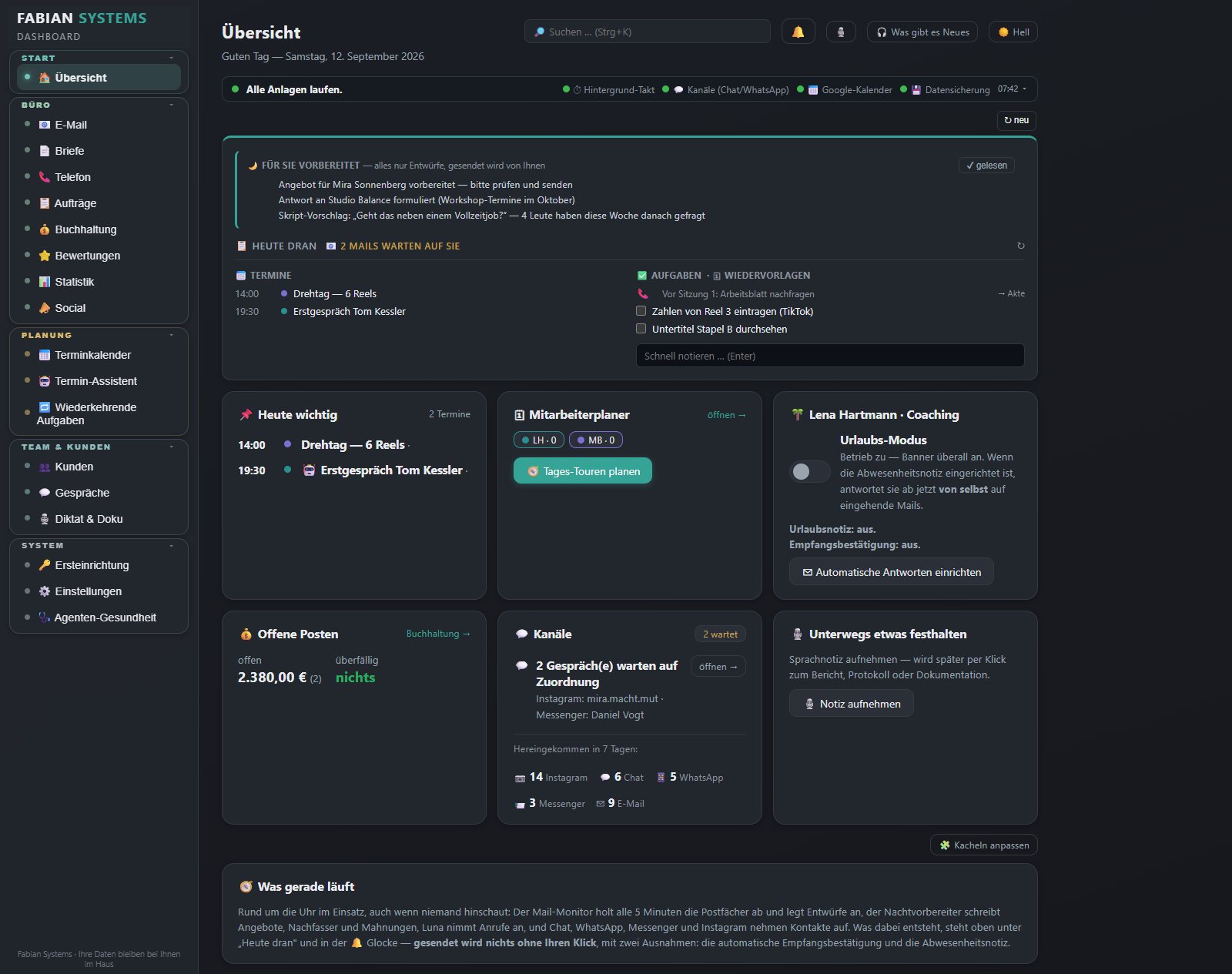The height and width of the screenshot is (974, 1232).
Task: Open Termin-Assistent in the sidebar
Action: (x=99, y=381)
